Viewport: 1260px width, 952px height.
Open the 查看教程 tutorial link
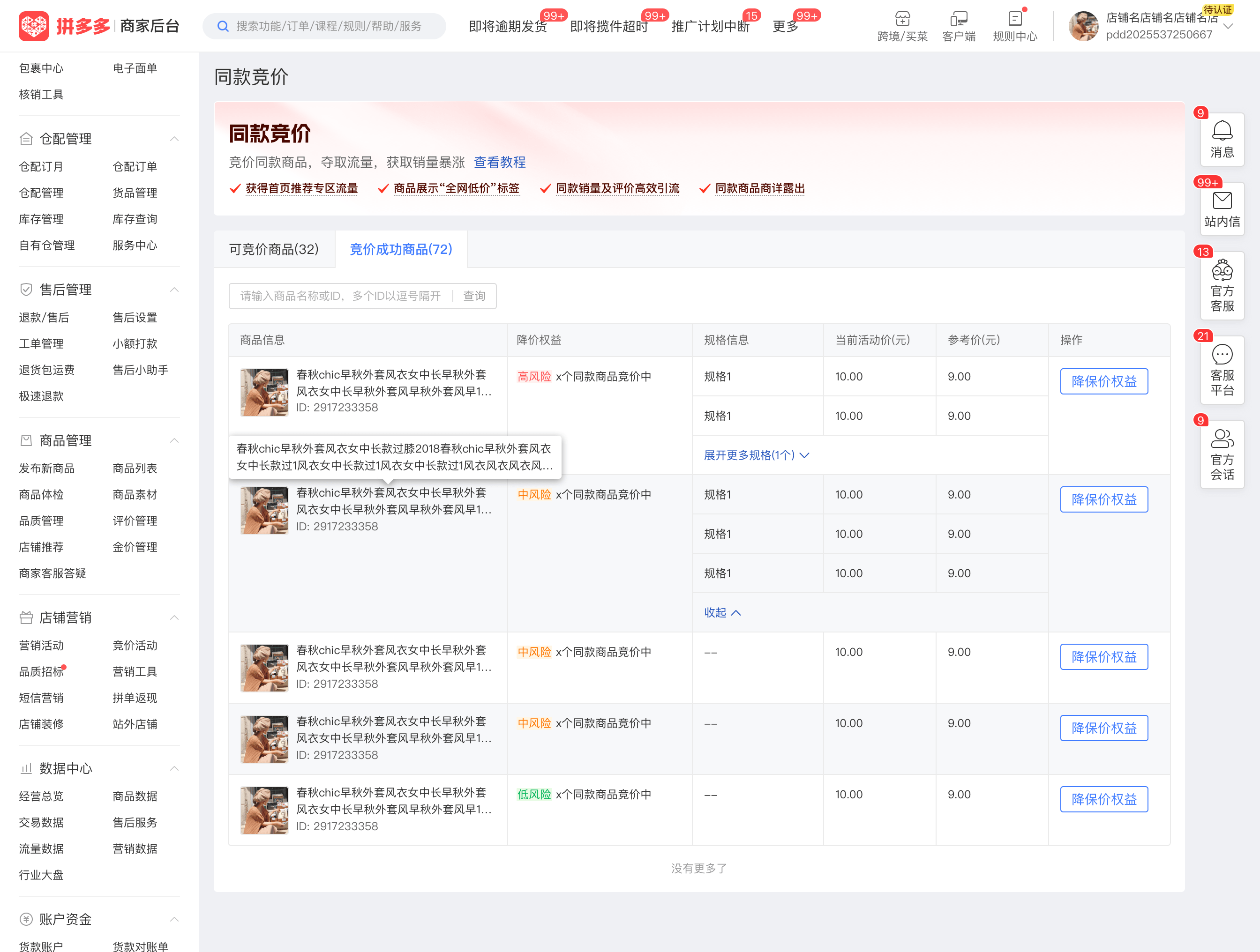click(x=500, y=162)
